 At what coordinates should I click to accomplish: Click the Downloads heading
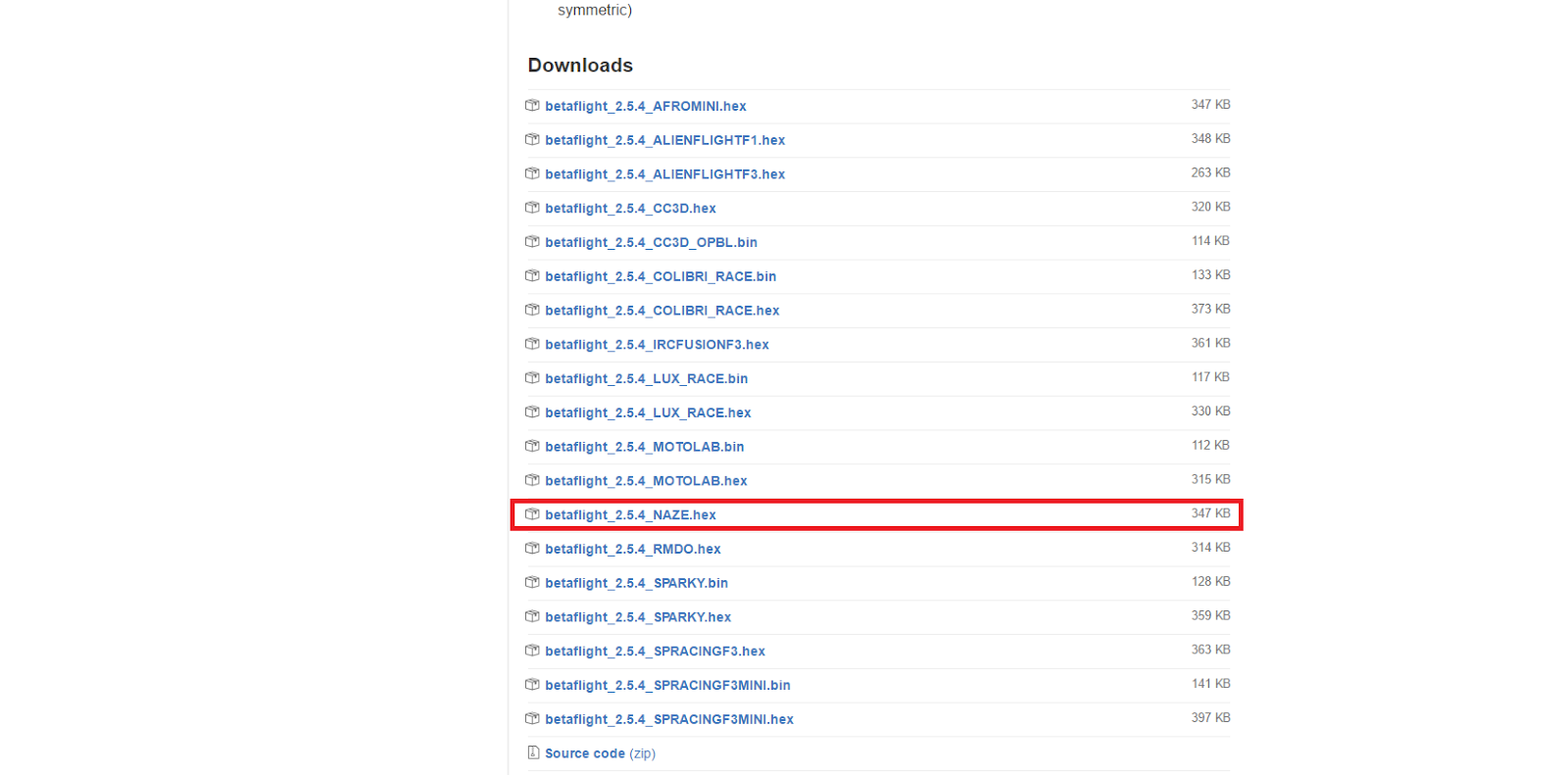point(580,66)
